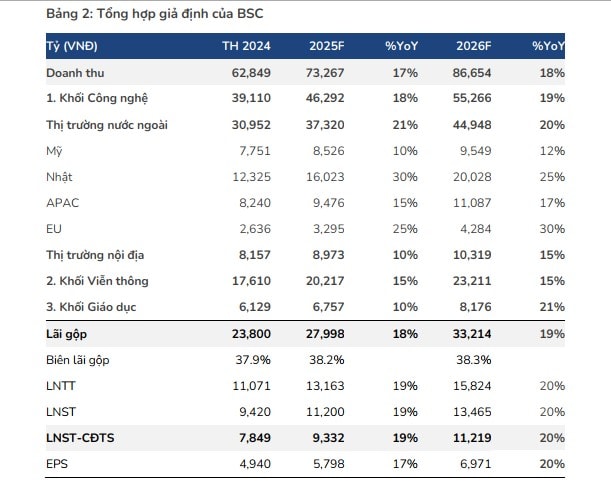This screenshot has height=497, width=611.
Task: Click the Lãi gộp row label
Action: coord(66,334)
